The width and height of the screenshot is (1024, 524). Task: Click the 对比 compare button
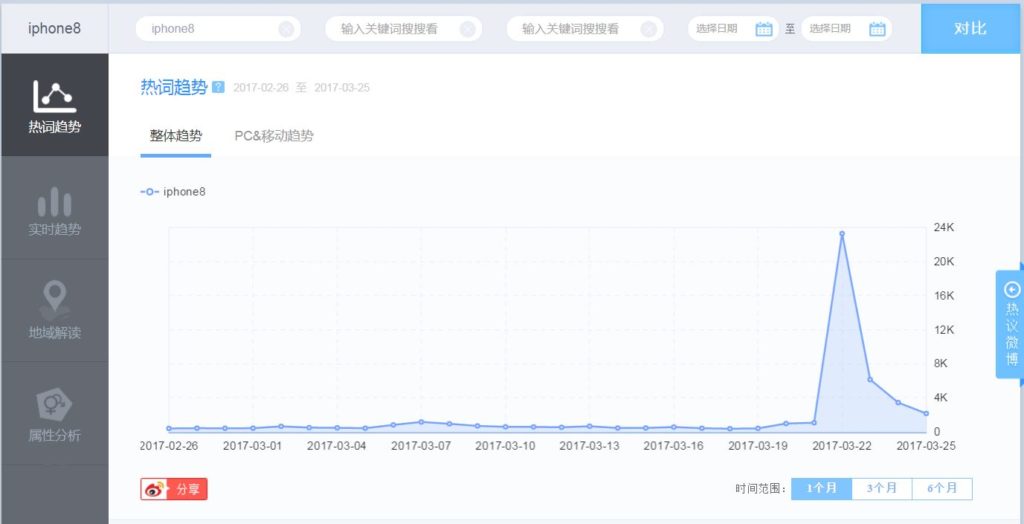970,29
